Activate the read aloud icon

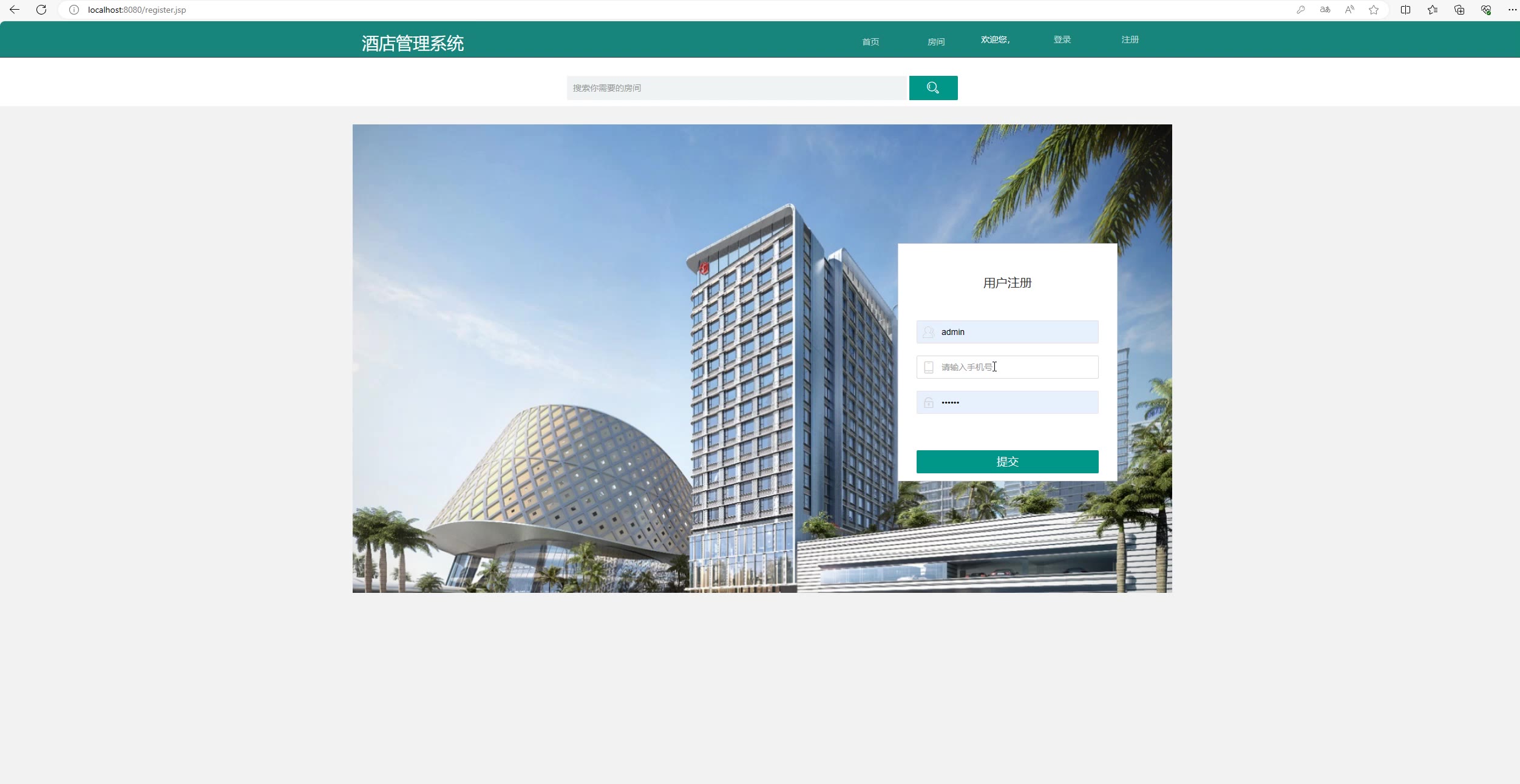pyautogui.click(x=1349, y=10)
